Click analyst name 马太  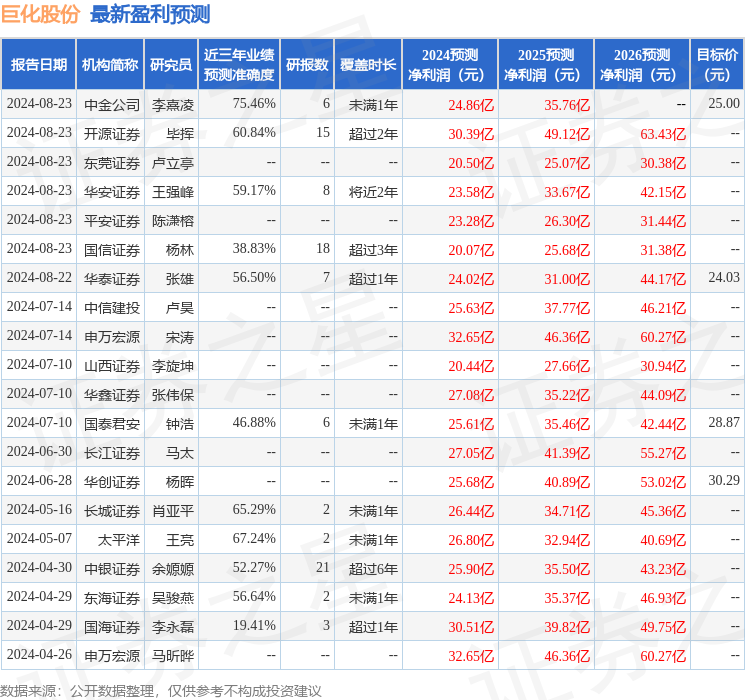pos(180,453)
